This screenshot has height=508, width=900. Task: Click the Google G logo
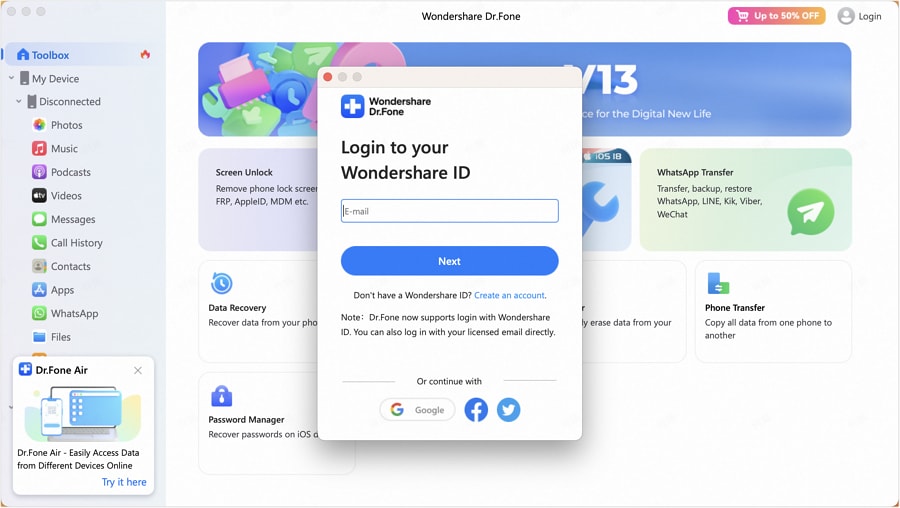(397, 409)
